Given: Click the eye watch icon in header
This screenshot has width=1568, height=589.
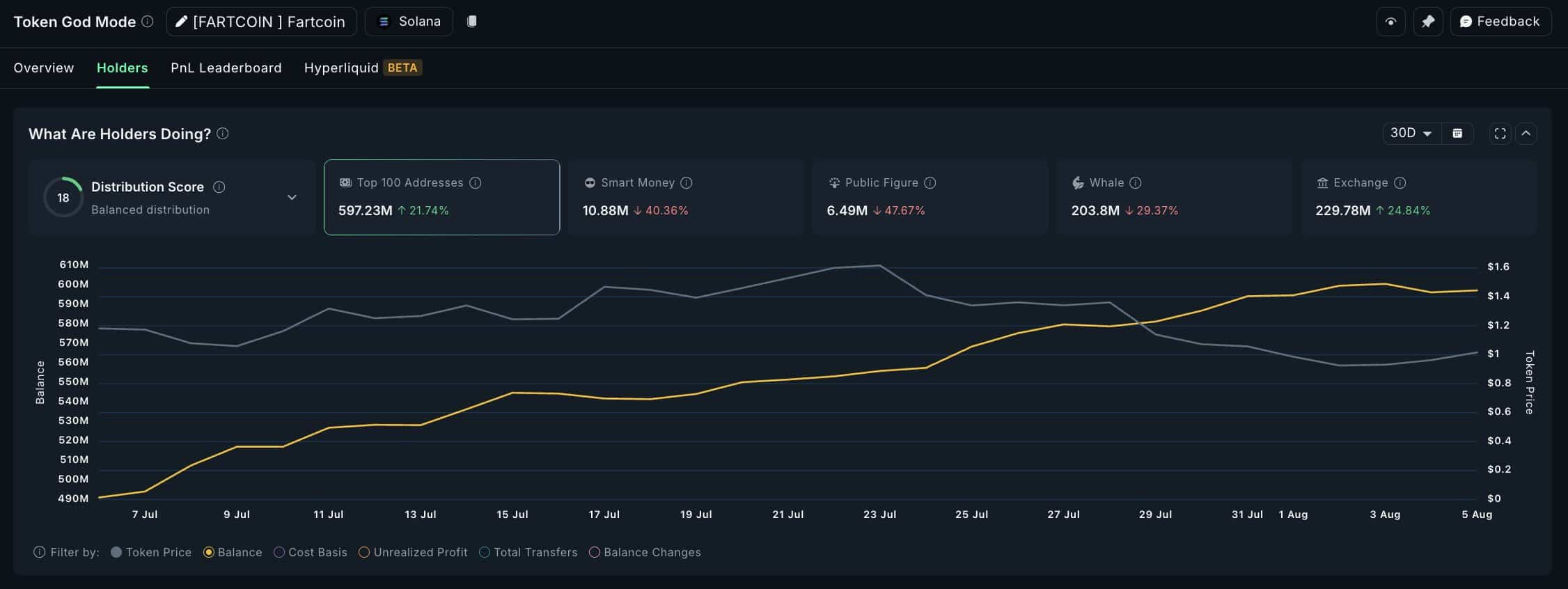Looking at the screenshot, I should click(x=1390, y=22).
